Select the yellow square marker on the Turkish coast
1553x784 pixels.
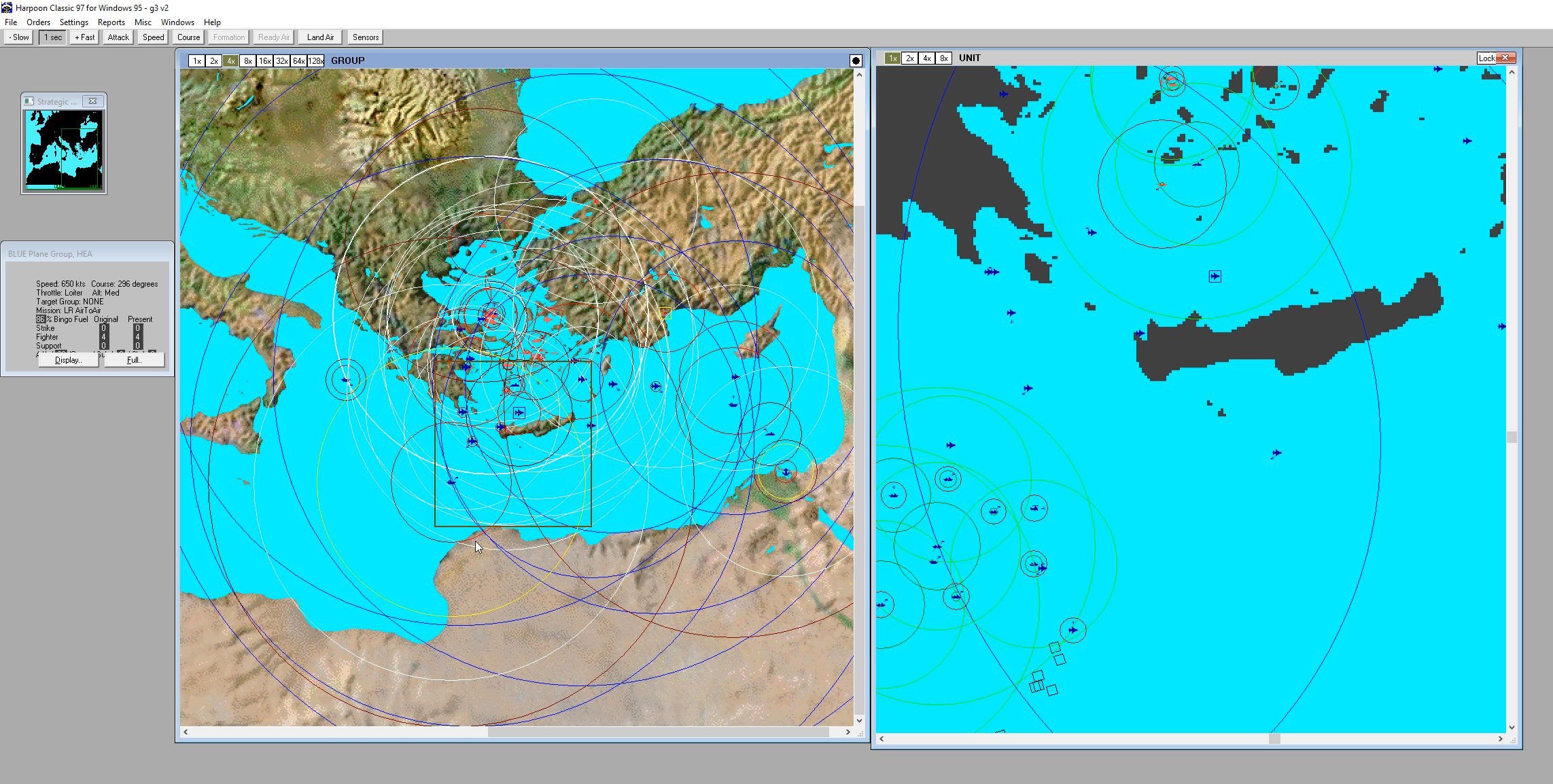coord(665,313)
